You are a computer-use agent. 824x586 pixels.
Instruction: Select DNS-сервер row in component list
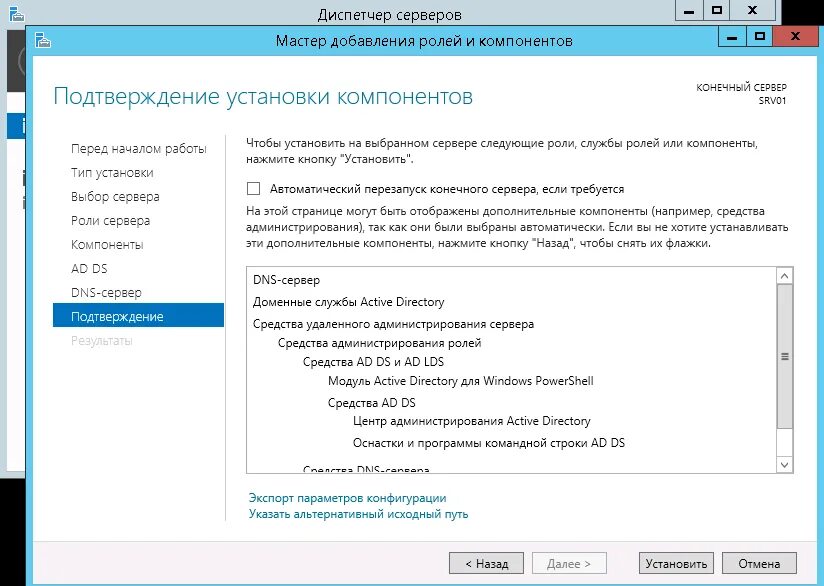click(286, 280)
